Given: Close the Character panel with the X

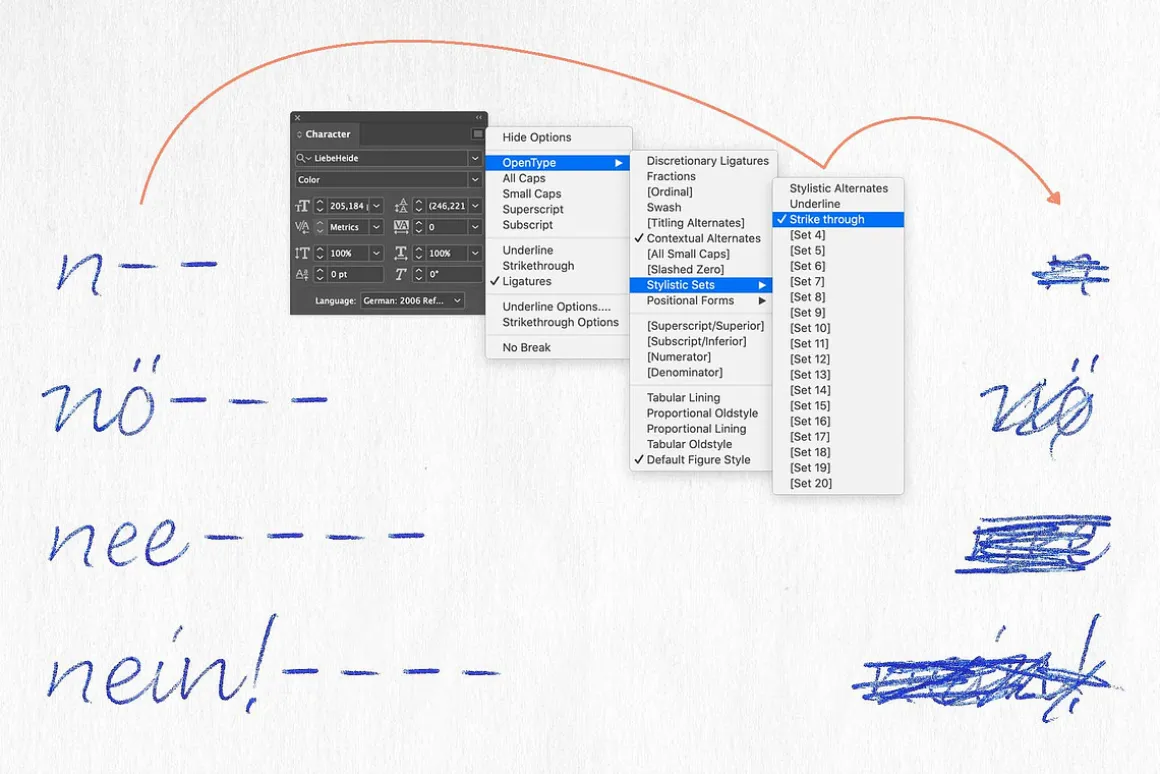Looking at the screenshot, I should tap(297, 118).
